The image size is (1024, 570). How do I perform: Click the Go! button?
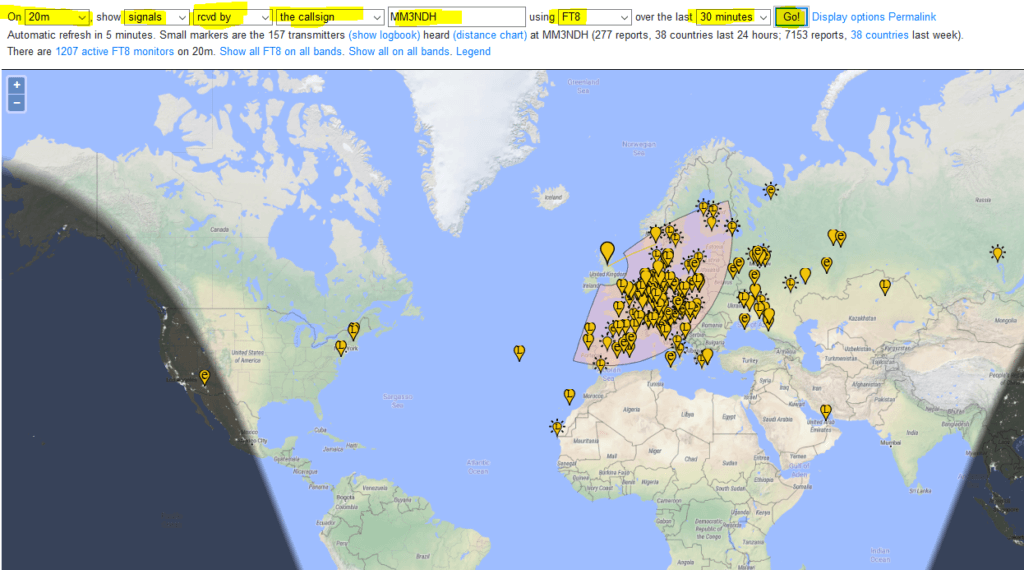(x=791, y=17)
